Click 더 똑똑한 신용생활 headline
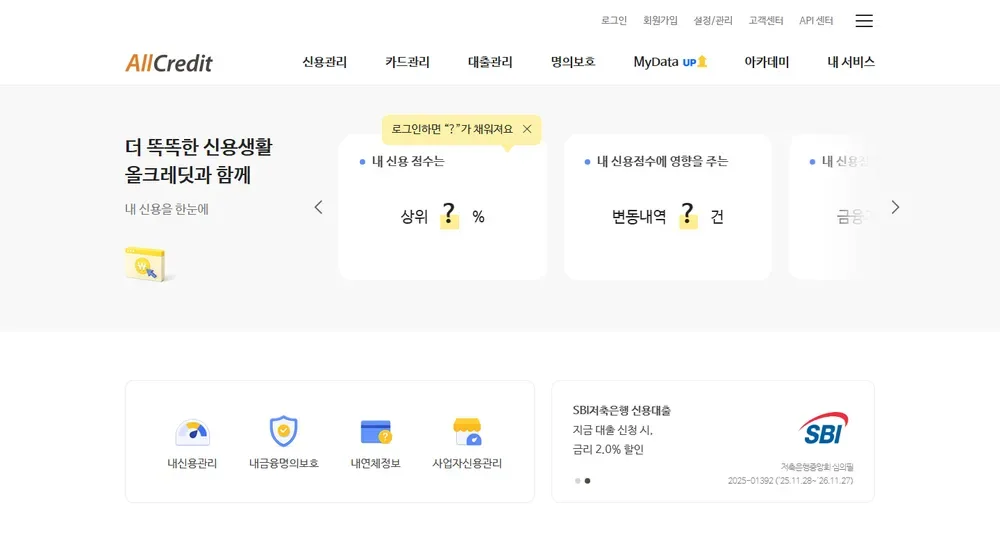The width and height of the screenshot is (1000, 542). click(x=198, y=147)
